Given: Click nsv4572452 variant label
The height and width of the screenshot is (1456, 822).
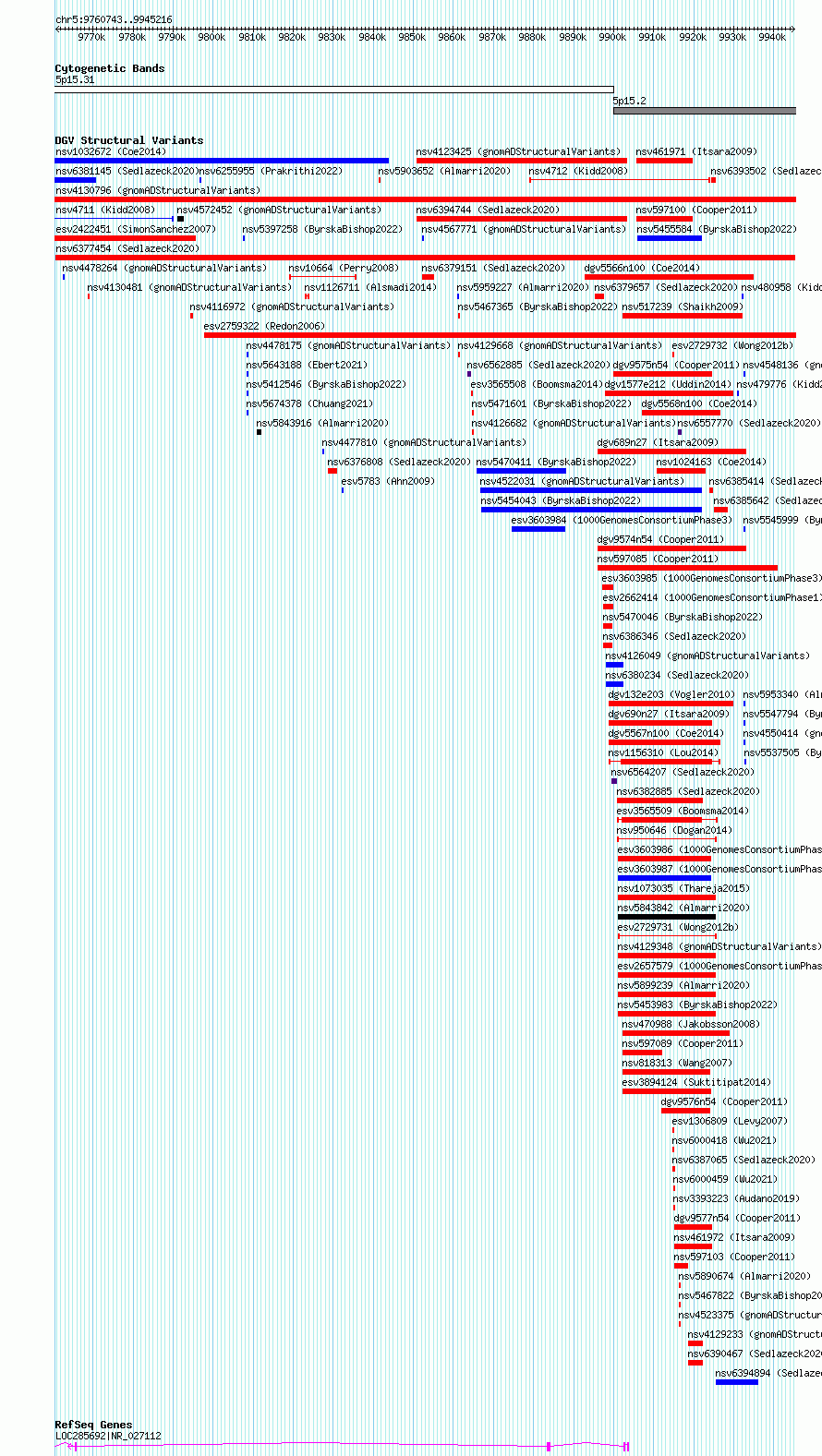Looking at the screenshot, I should (x=279, y=210).
